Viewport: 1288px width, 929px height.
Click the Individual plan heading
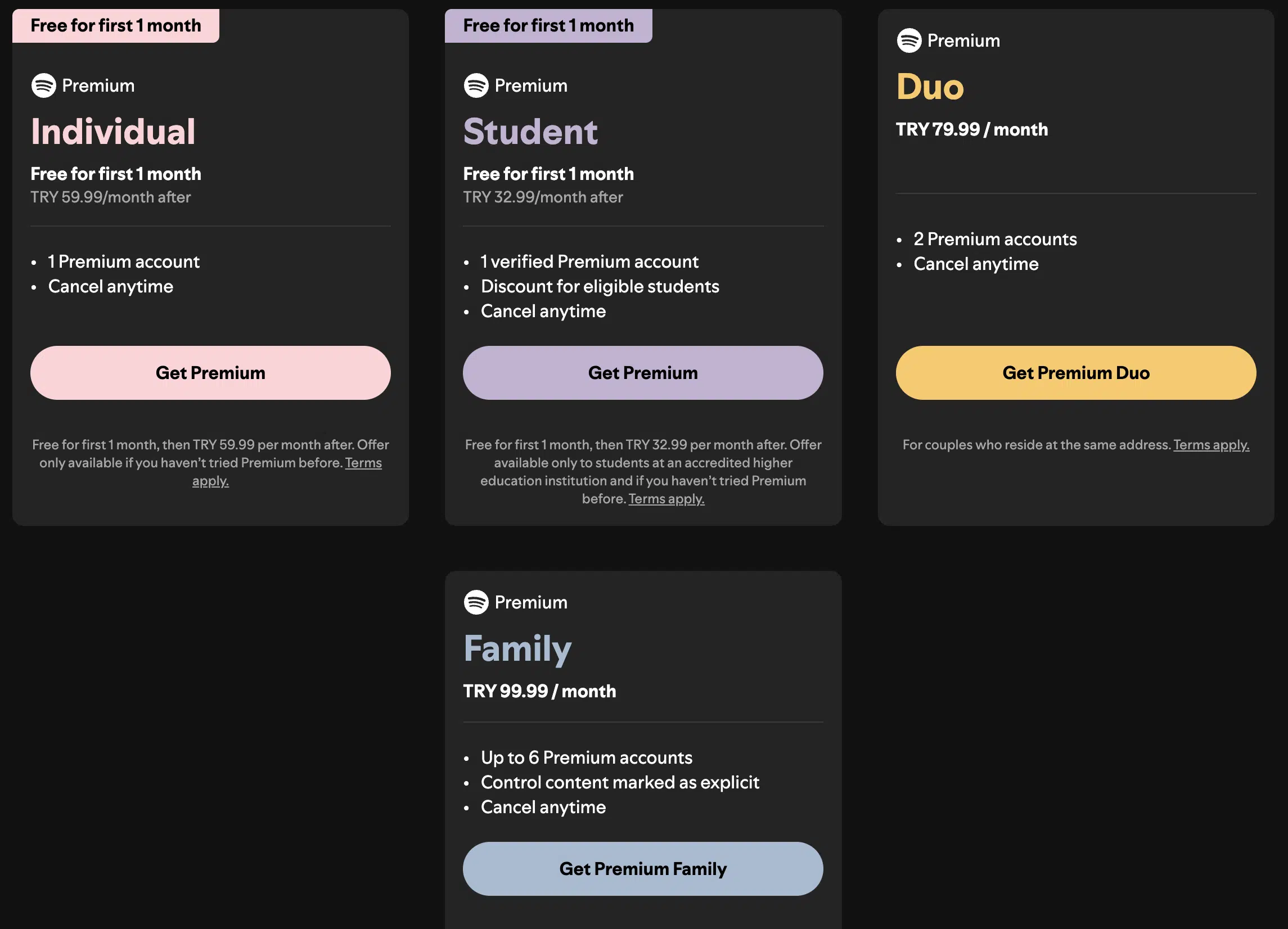(x=113, y=131)
